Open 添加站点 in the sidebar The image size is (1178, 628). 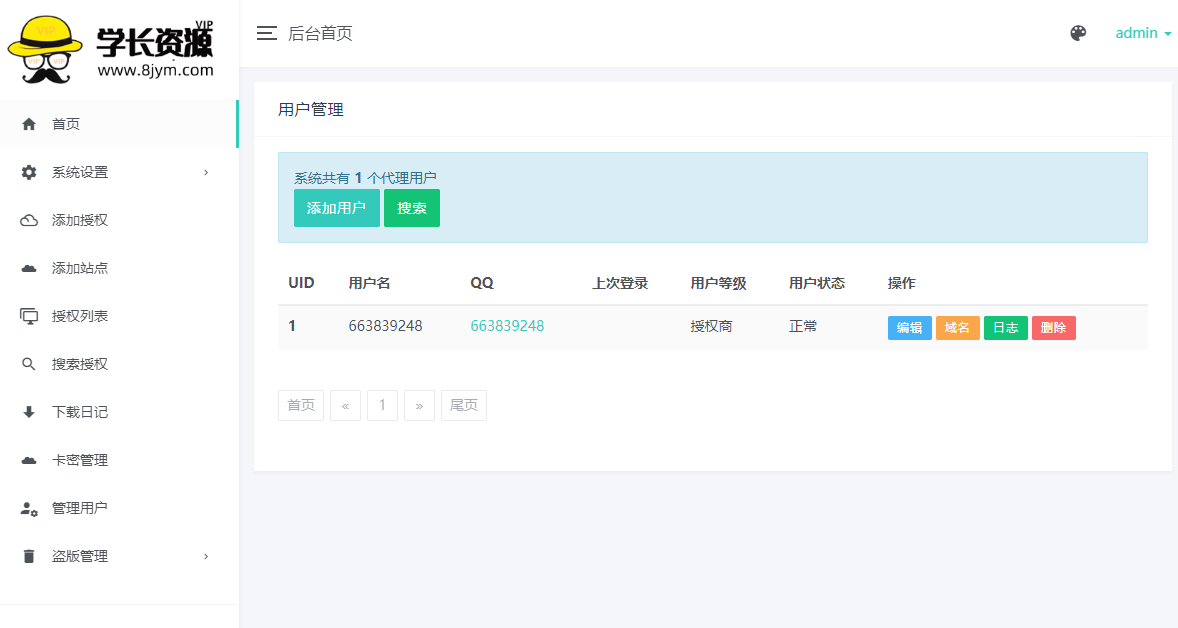(80, 268)
